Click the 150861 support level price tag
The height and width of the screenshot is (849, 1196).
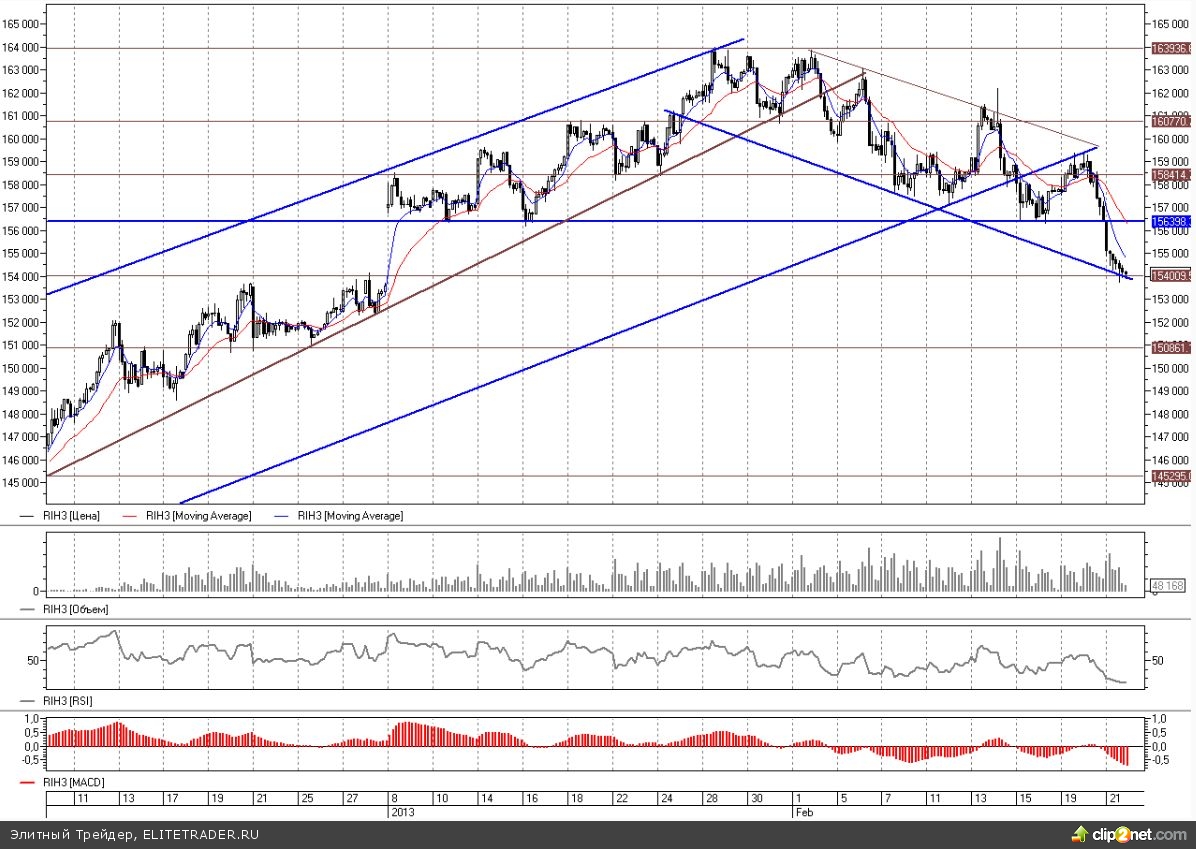(1170, 348)
